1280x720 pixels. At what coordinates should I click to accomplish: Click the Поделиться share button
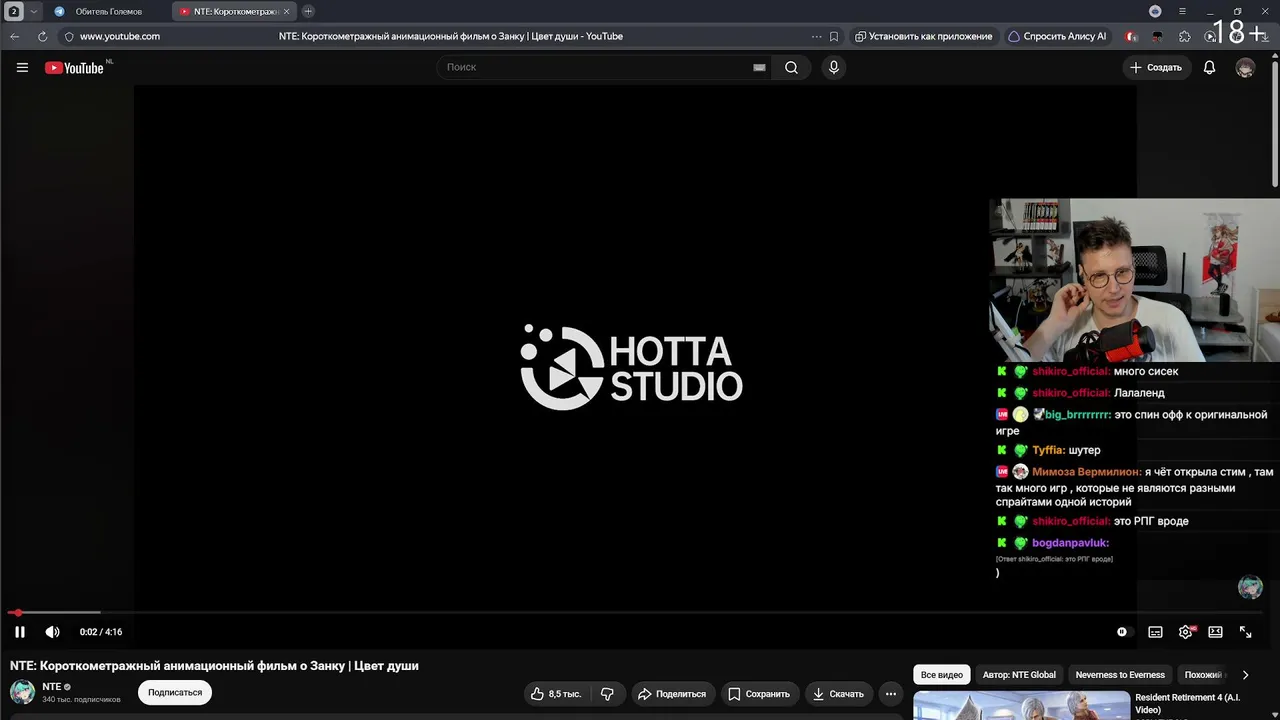click(x=672, y=694)
